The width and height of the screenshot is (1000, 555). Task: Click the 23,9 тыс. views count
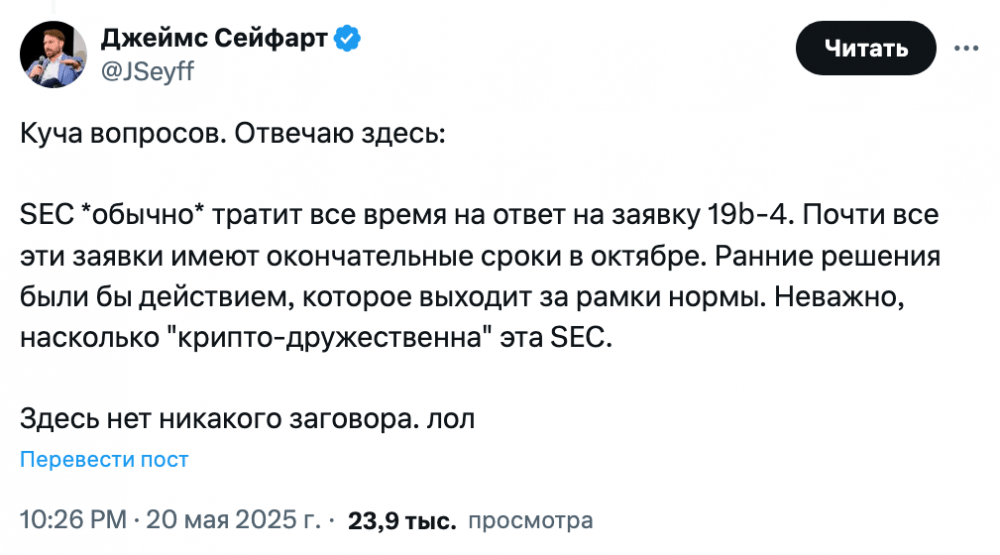pyautogui.click(x=402, y=521)
